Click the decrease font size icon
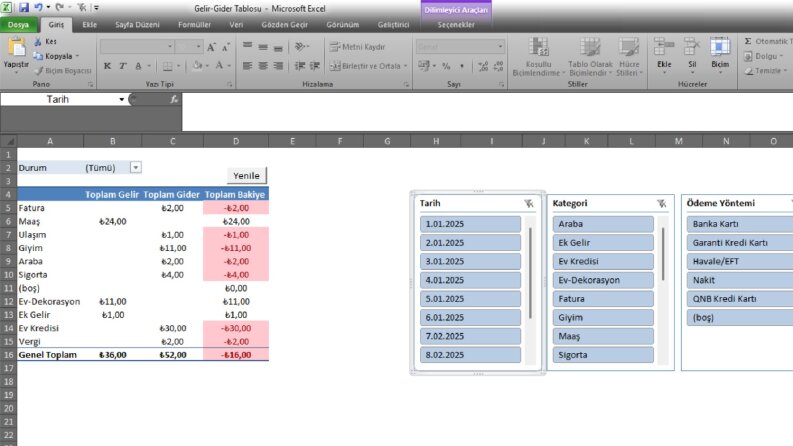The image size is (793, 446). click(226, 47)
